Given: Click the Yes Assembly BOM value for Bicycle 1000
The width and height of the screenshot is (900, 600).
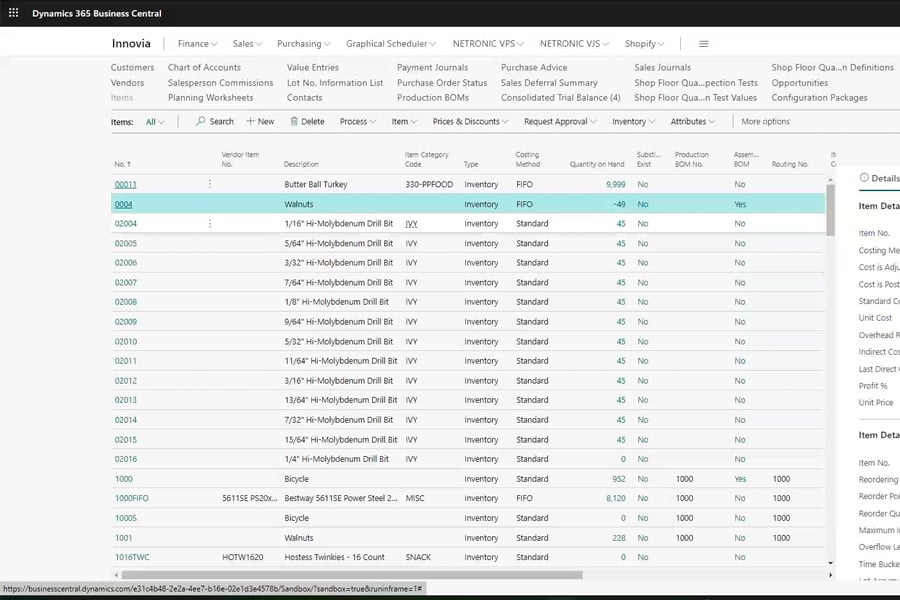Looking at the screenshot, I should point(740,479).
